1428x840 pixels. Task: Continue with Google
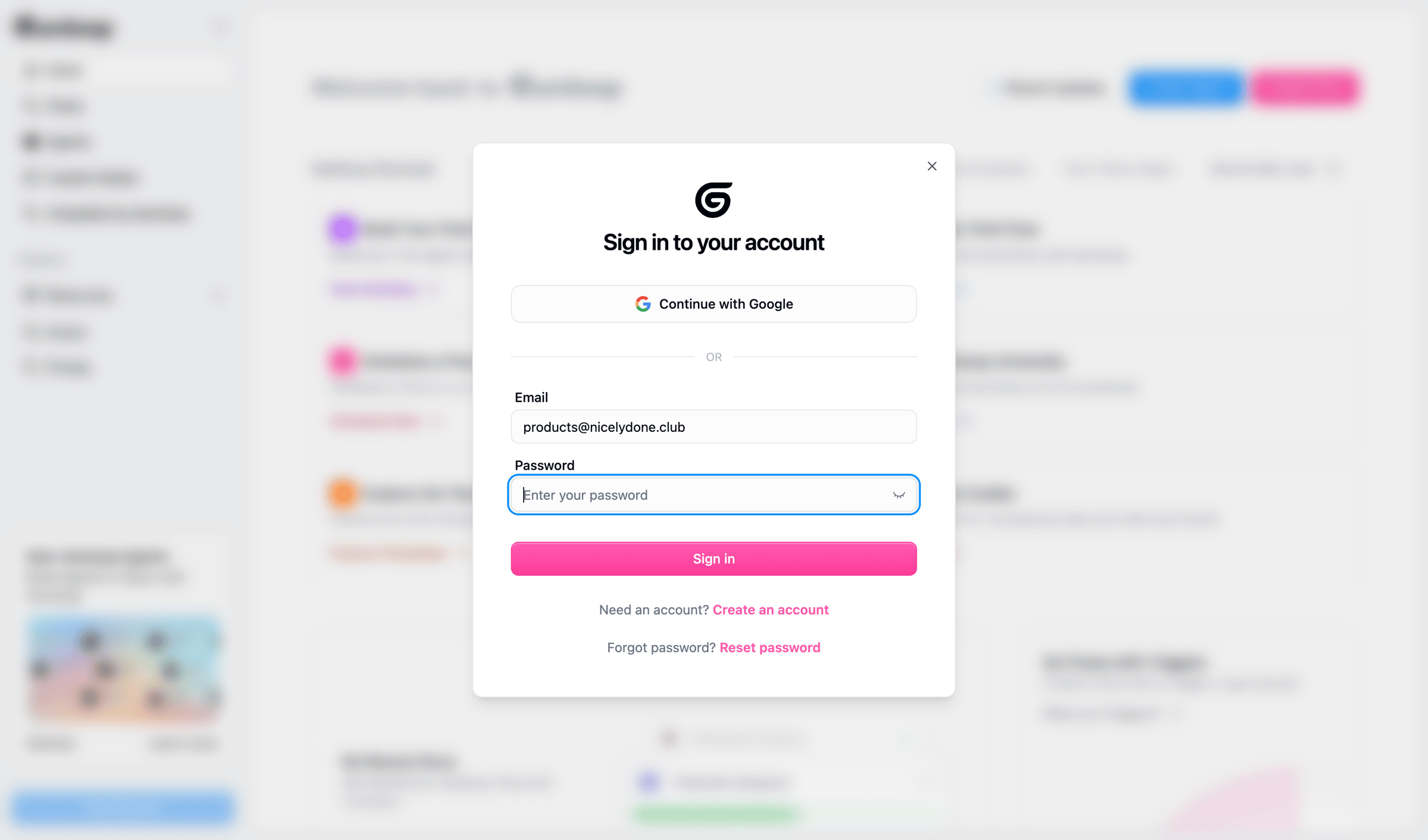click(x=713, y=304)
